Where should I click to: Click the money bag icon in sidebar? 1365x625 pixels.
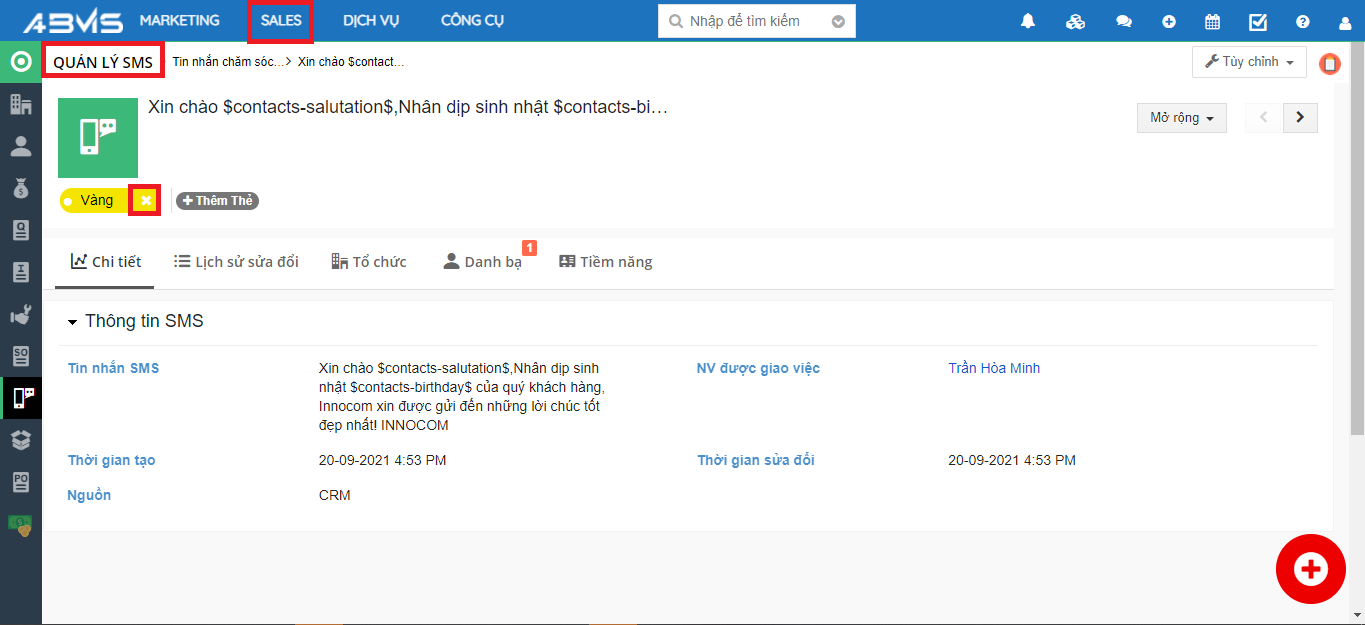tap(20, 187)
